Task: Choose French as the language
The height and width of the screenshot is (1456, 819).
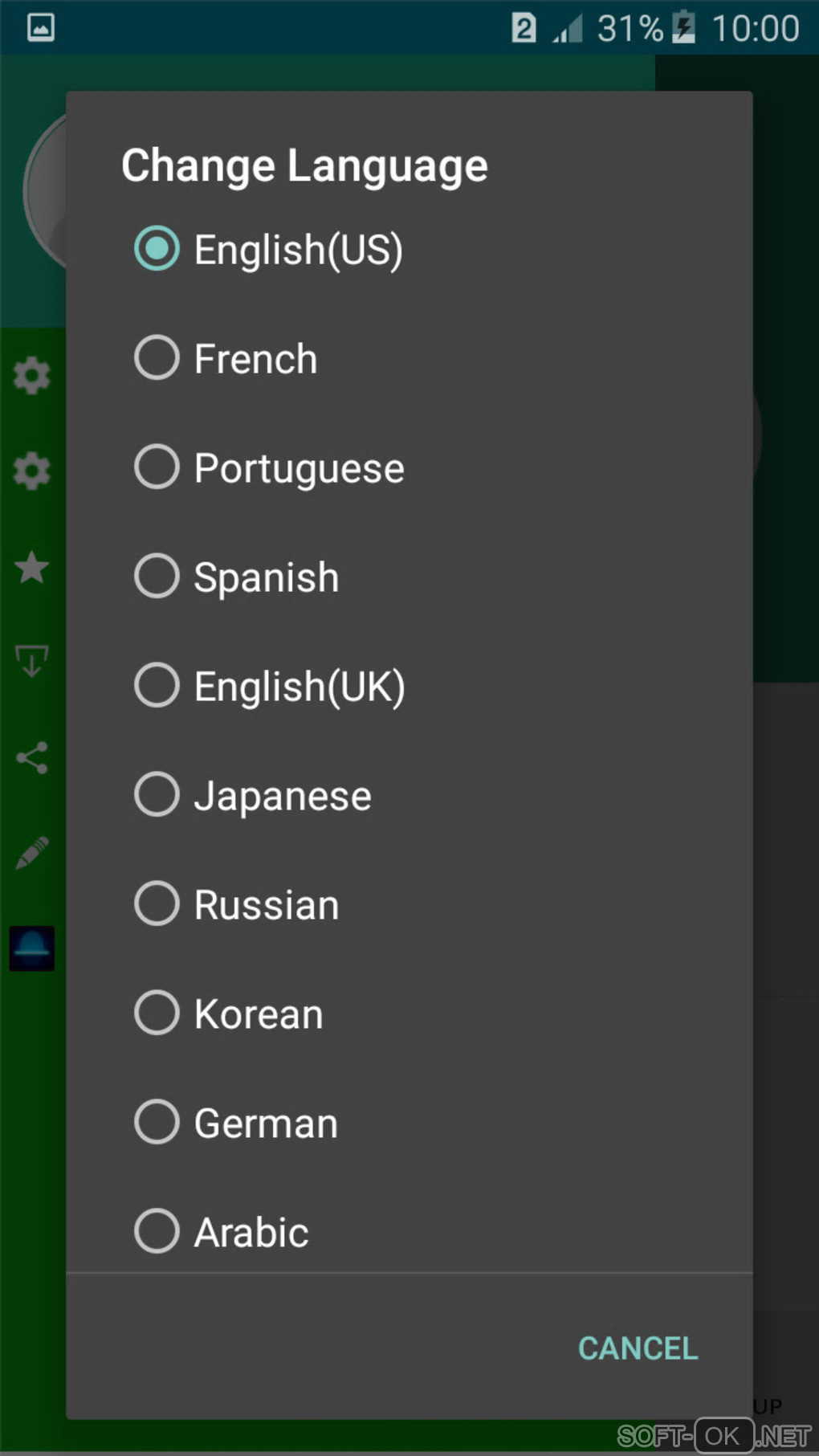Action: tap(157, 358)
